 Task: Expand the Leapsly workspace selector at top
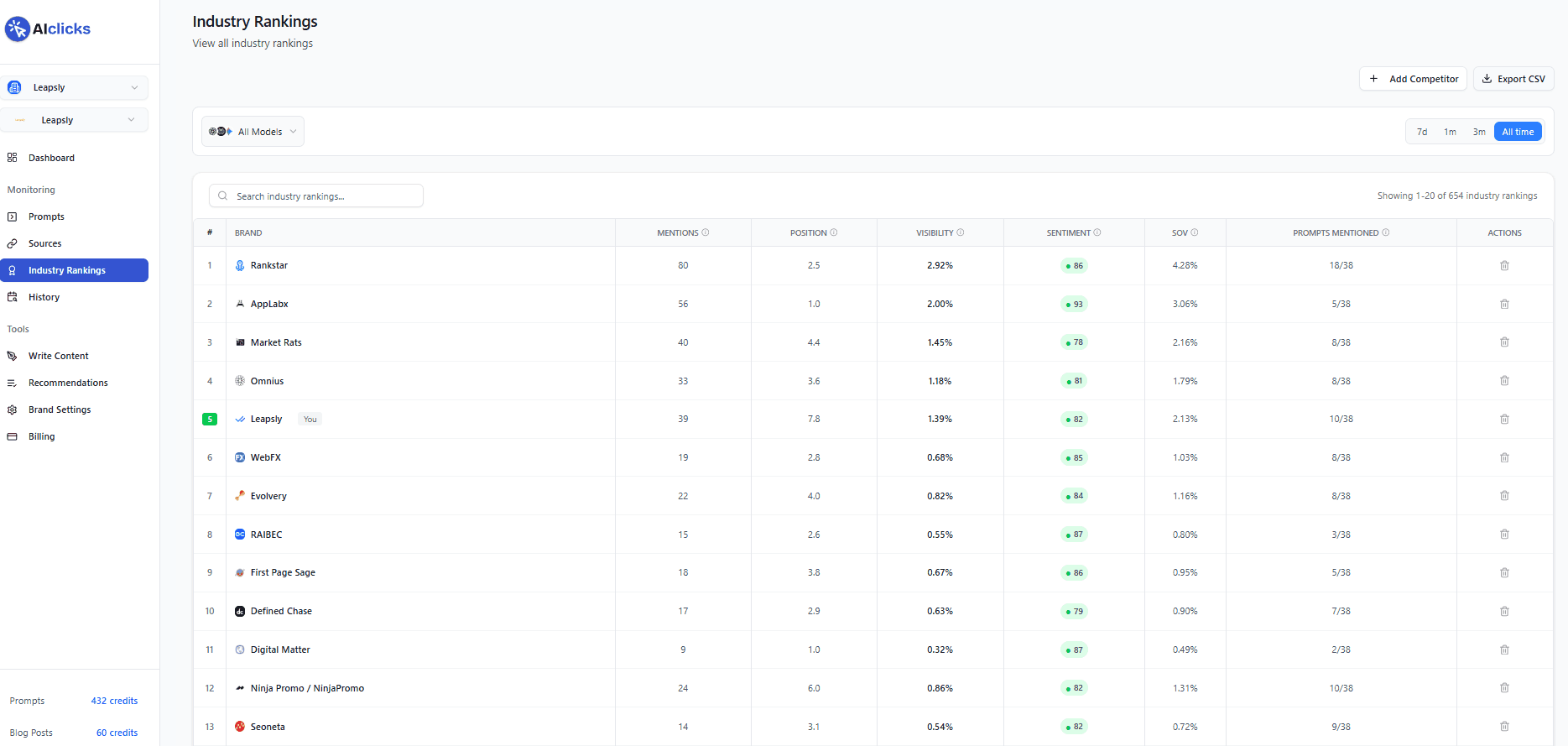coord(75,87)
